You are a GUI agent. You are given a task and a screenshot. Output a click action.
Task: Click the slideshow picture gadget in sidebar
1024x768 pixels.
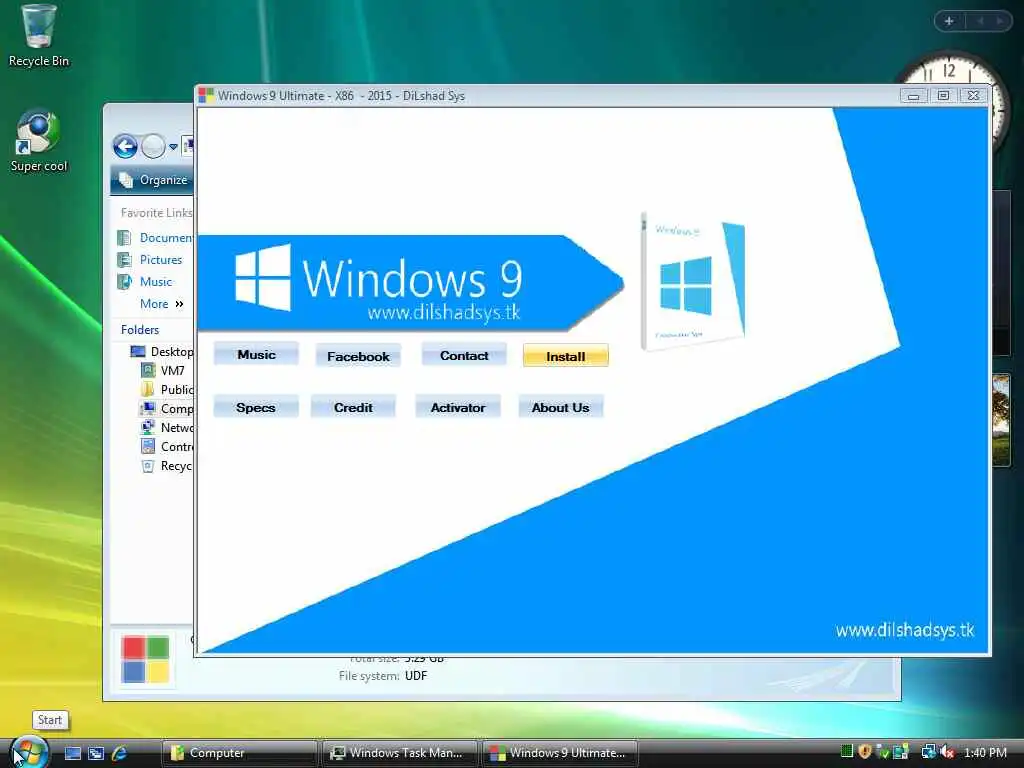(x=1000, y=419)
